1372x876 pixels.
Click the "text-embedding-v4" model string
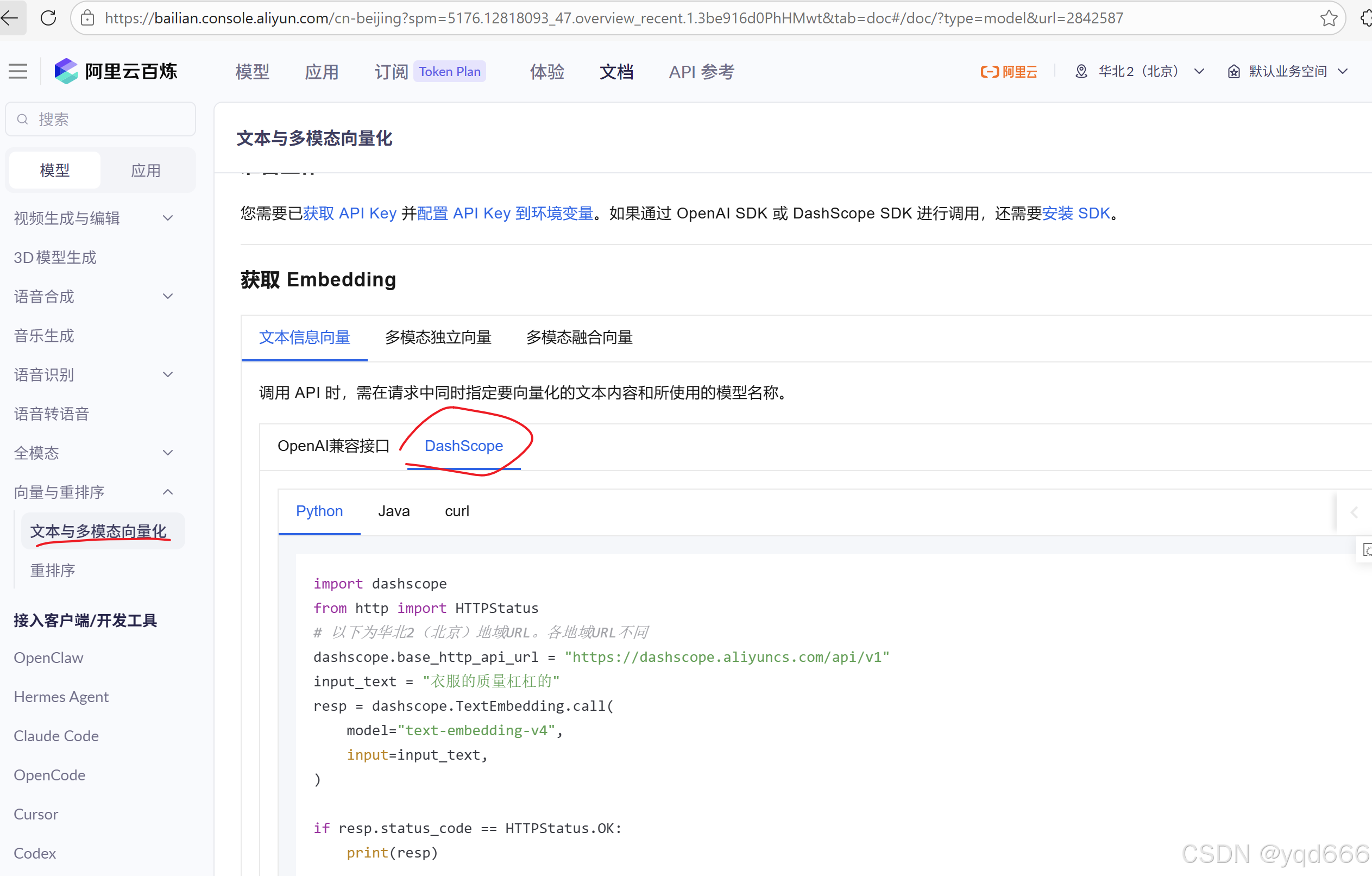(476, 730)
